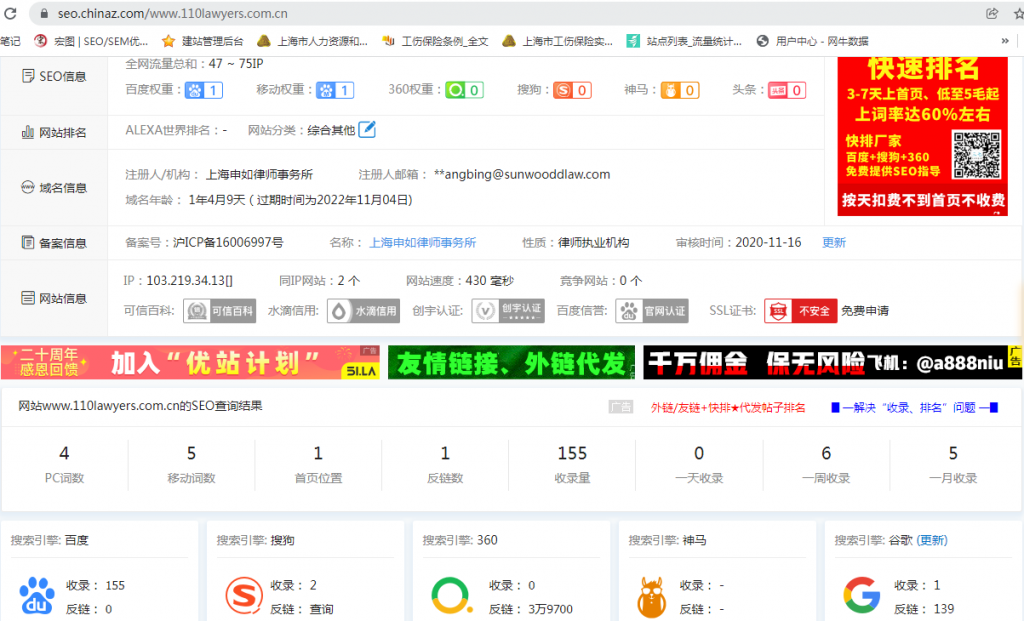Click the IP address 103.219.34.13
Screen dimensions: 1024x621
[189, 281]
